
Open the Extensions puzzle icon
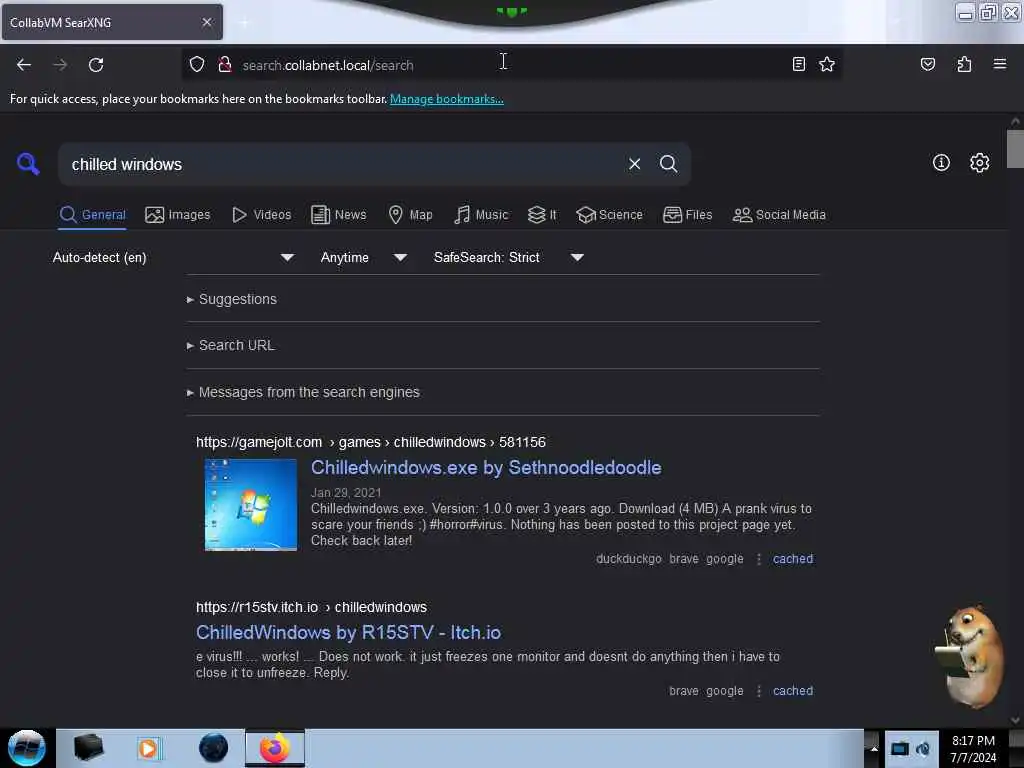tap(964, 64)
